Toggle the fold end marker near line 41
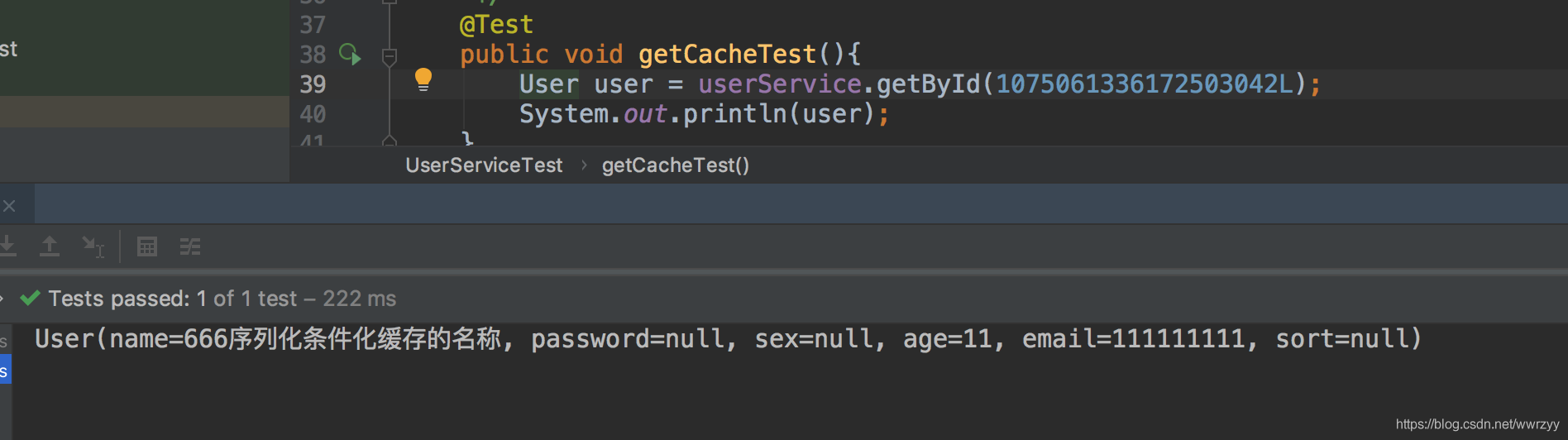 [390, 140]
